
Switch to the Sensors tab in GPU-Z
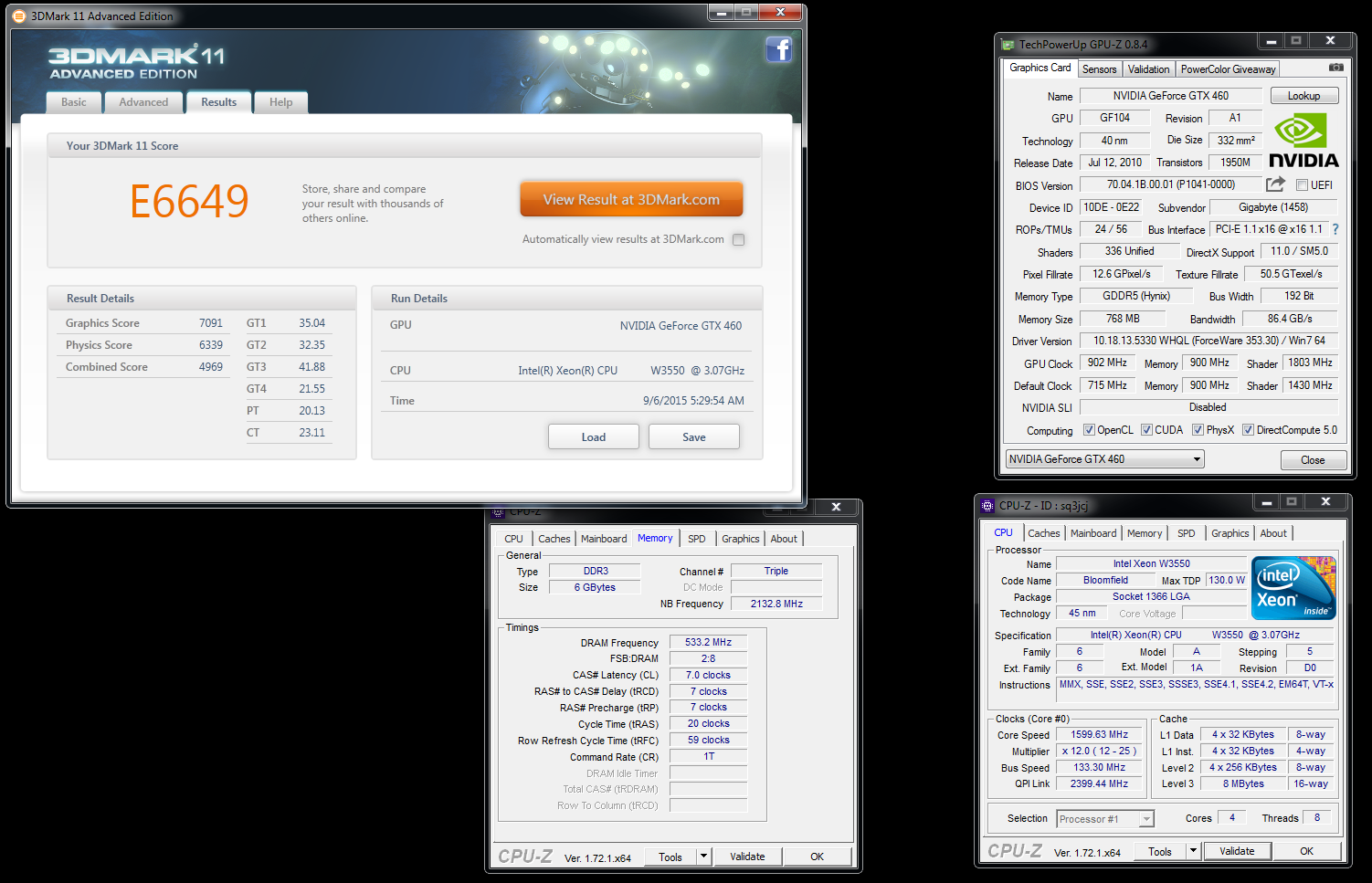1100,69
